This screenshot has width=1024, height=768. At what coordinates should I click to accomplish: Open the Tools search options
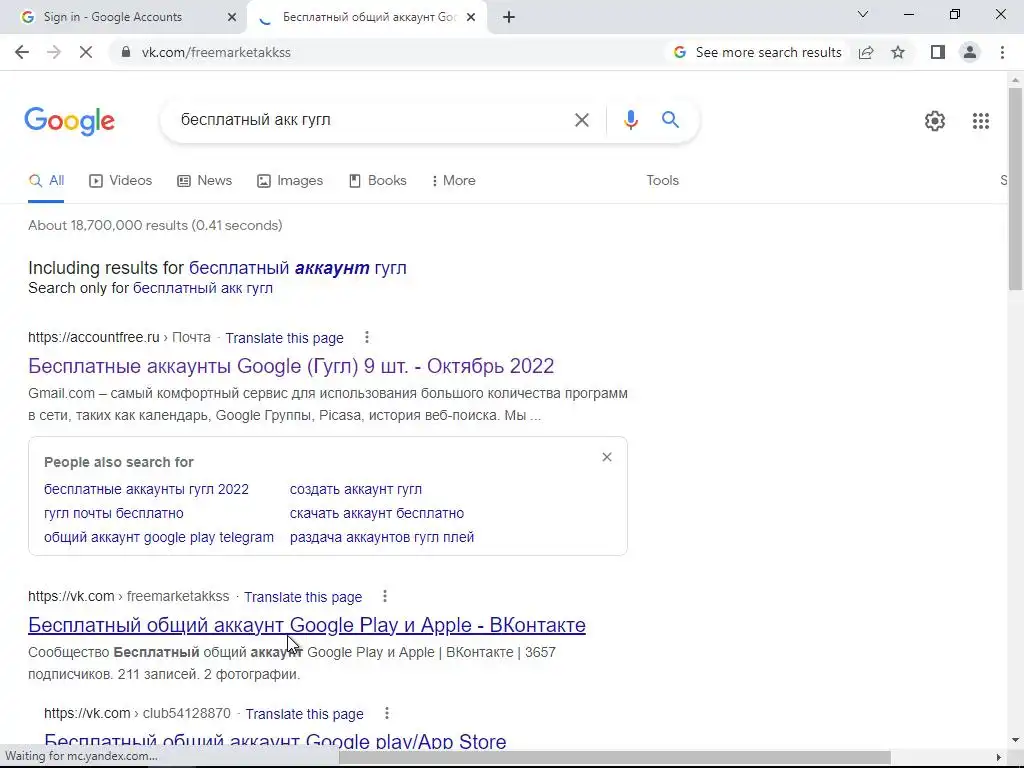point(662,180)
